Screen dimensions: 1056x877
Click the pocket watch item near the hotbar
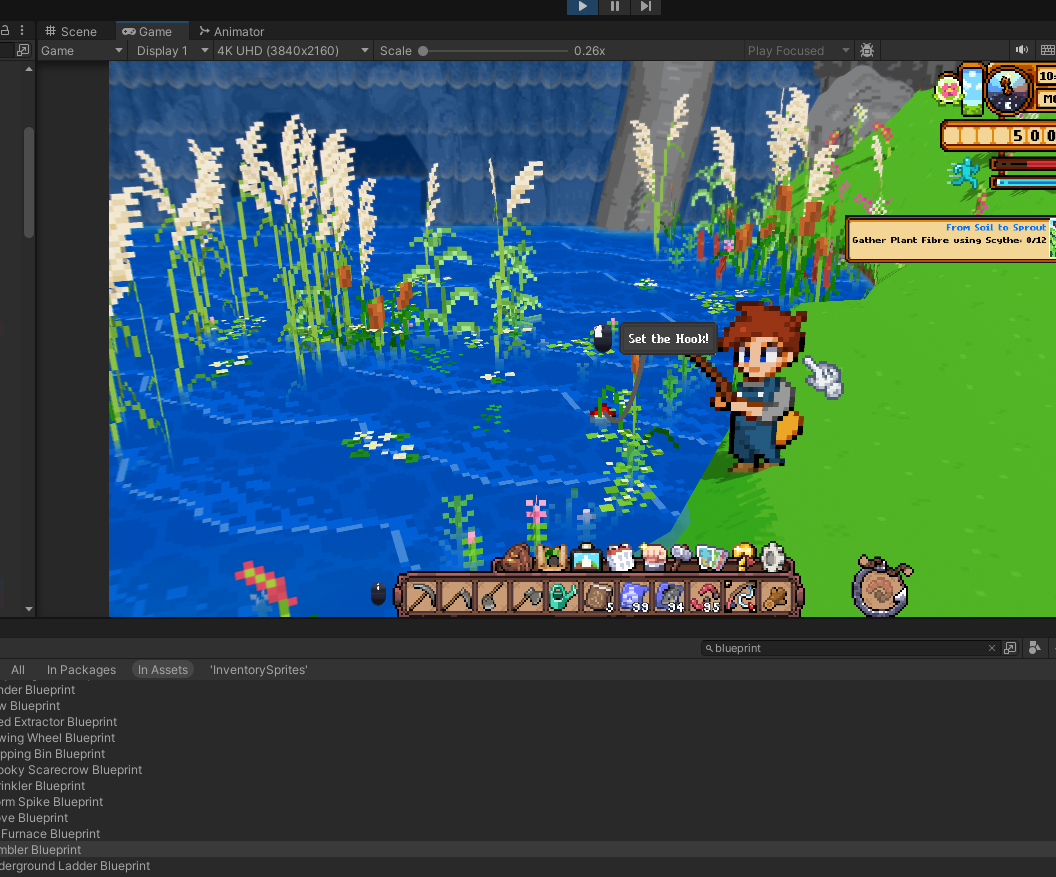coord(880,586)
